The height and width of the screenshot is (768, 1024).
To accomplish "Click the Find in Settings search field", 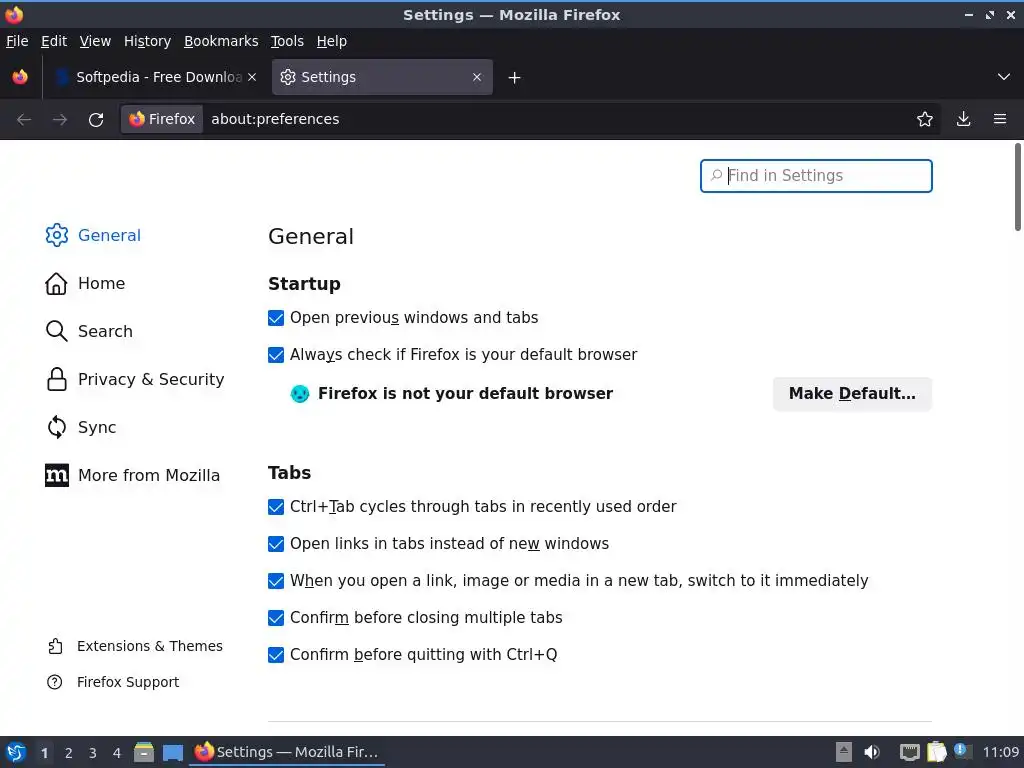I will coord(816,176).
